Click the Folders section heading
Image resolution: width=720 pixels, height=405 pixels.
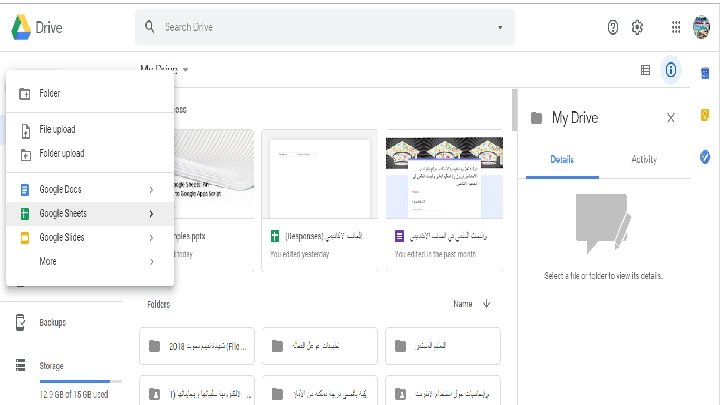point(158,304)
